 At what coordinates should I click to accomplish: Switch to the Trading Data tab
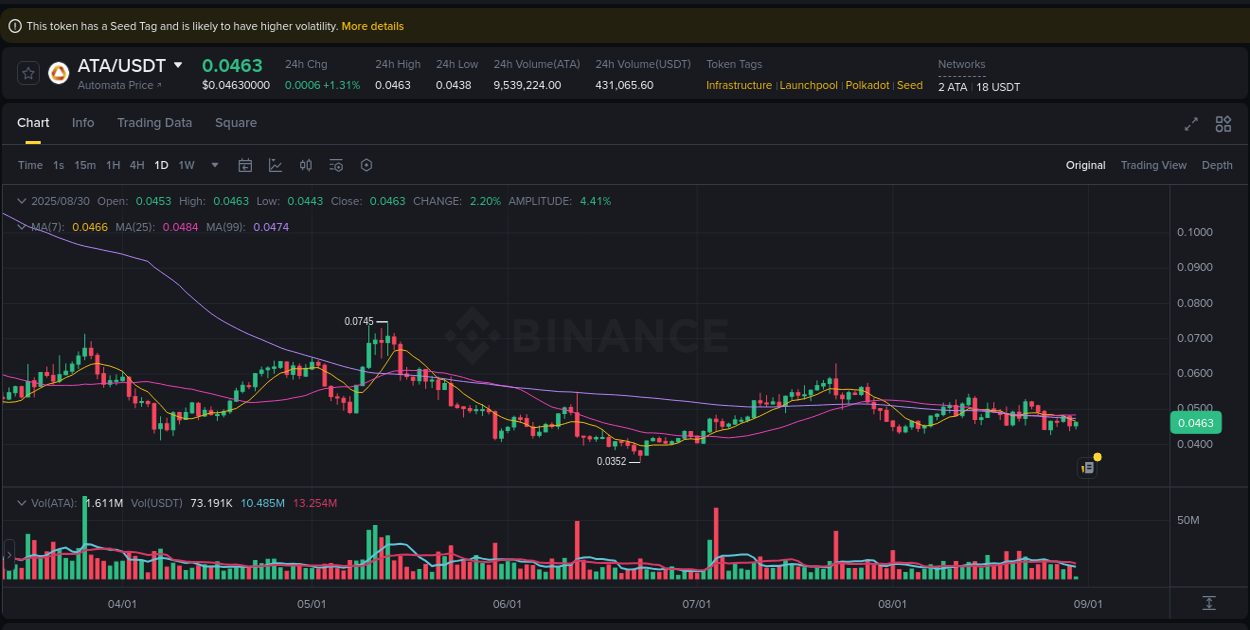[155, 123]
